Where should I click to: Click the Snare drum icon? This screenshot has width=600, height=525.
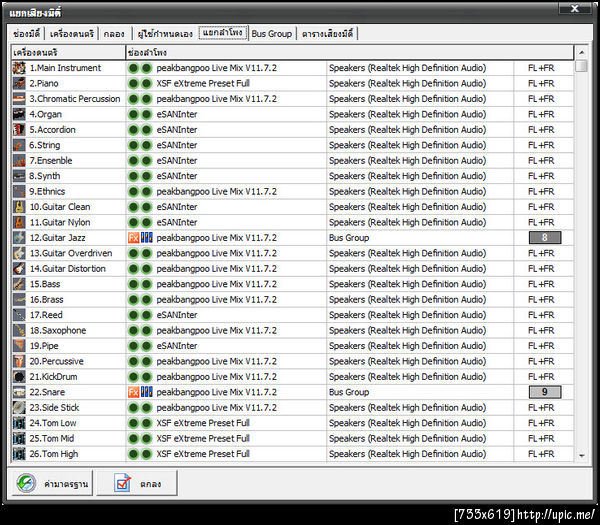point(19,392)
